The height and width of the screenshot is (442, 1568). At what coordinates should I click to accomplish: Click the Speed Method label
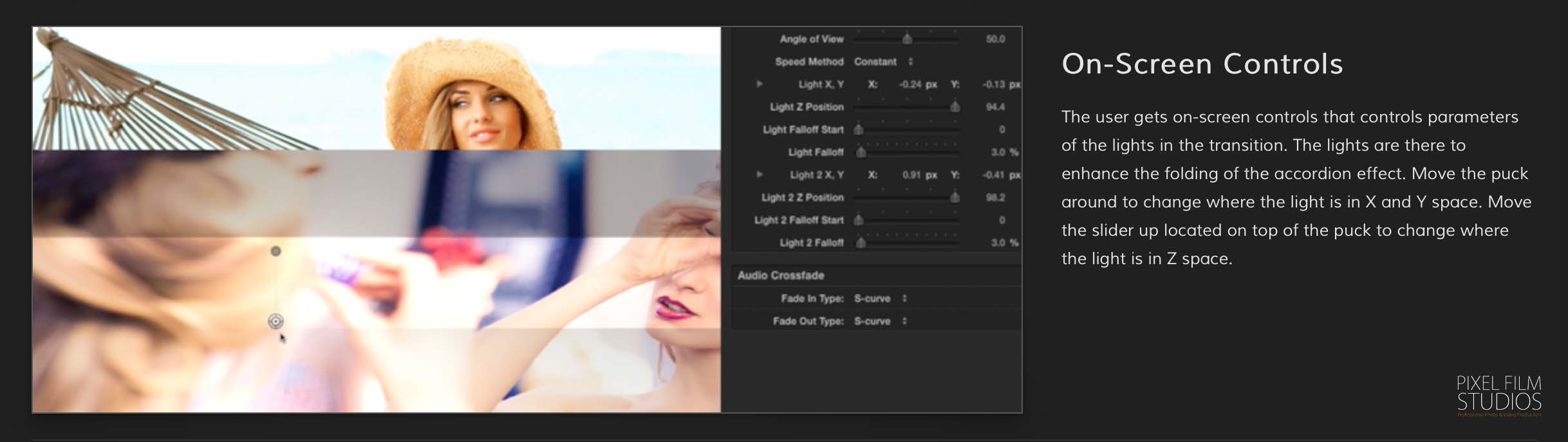click(809, 62)
